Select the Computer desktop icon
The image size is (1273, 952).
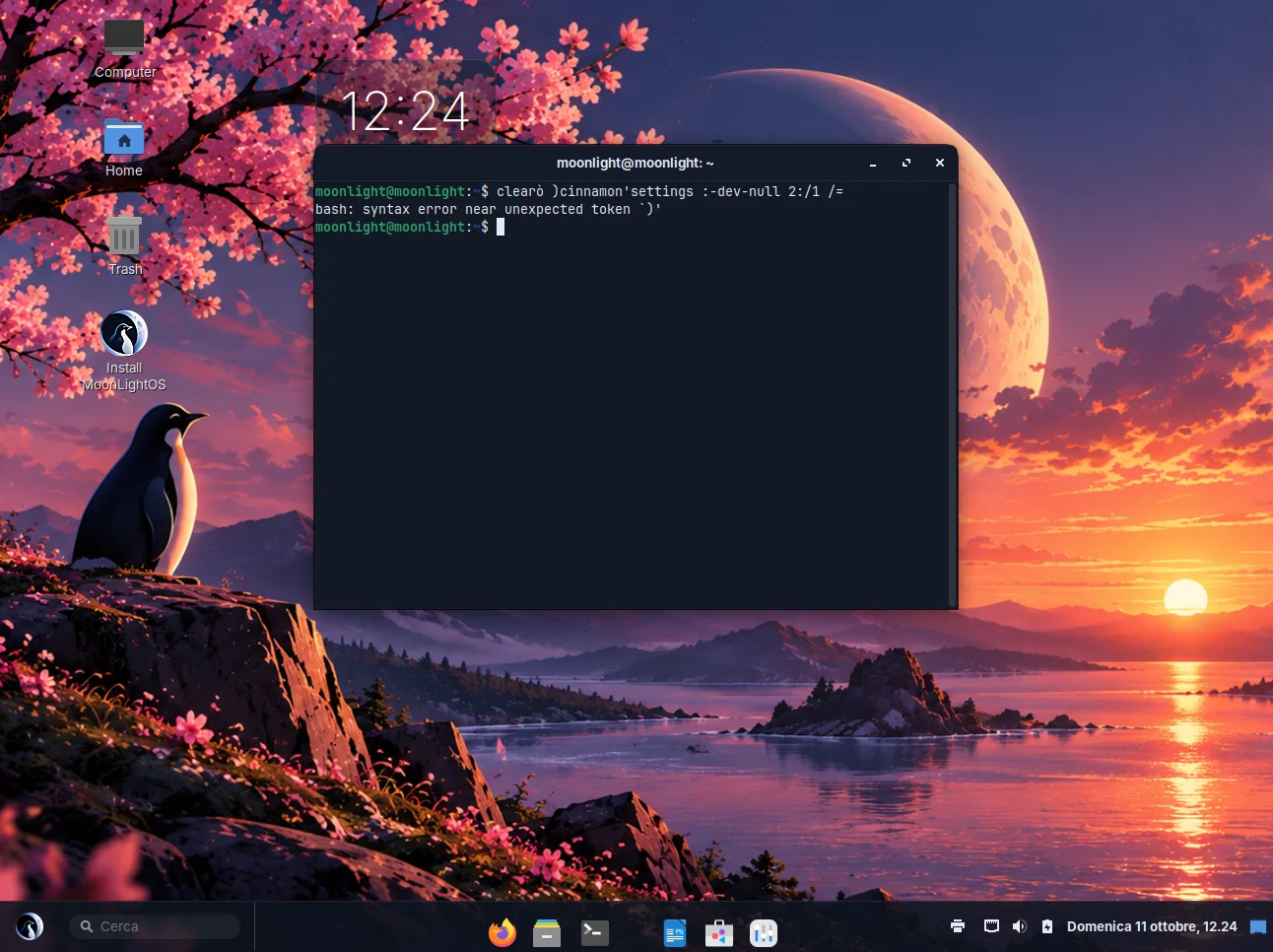(125, 48)
